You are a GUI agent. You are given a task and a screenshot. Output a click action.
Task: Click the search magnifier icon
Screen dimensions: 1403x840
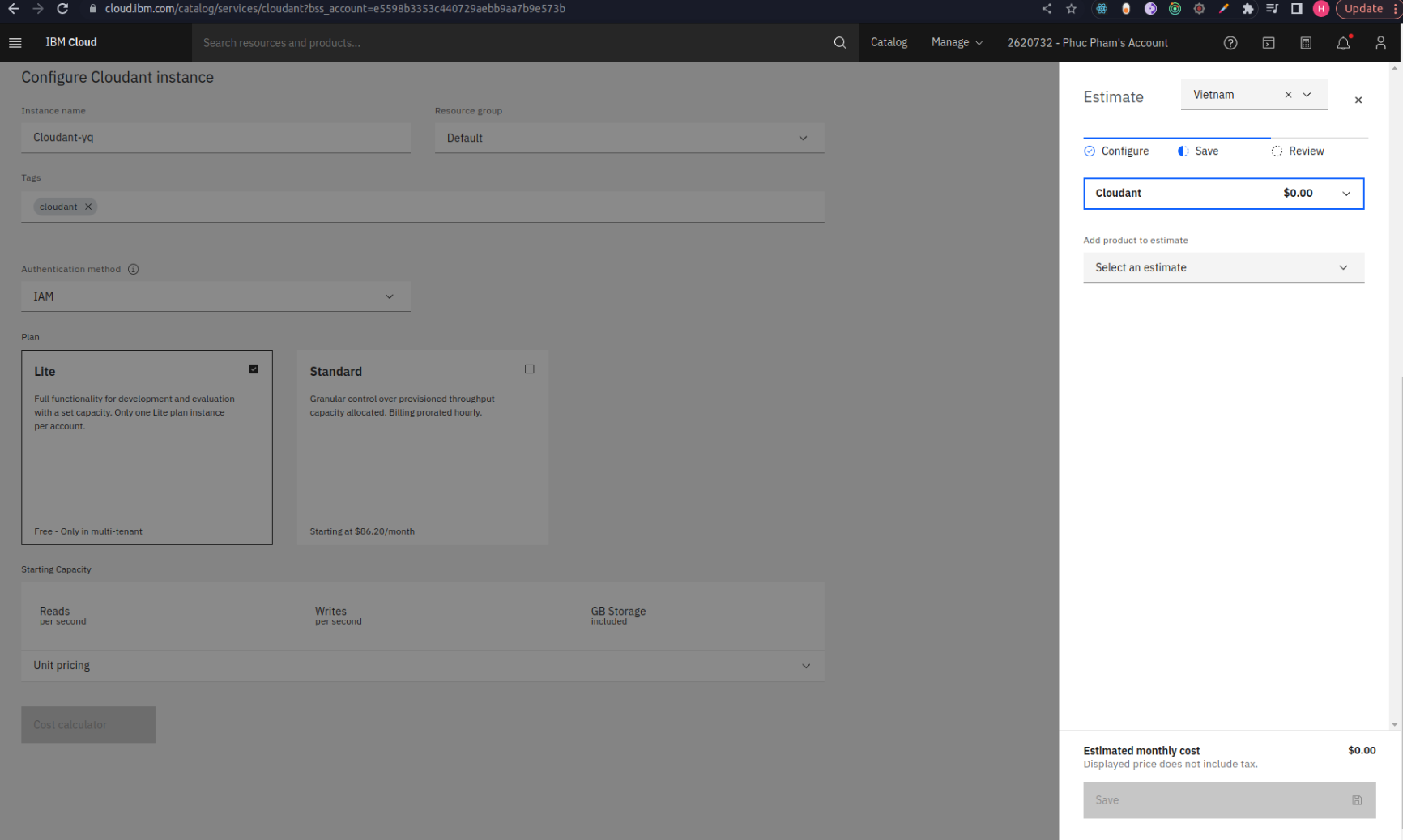coord(840,42)
